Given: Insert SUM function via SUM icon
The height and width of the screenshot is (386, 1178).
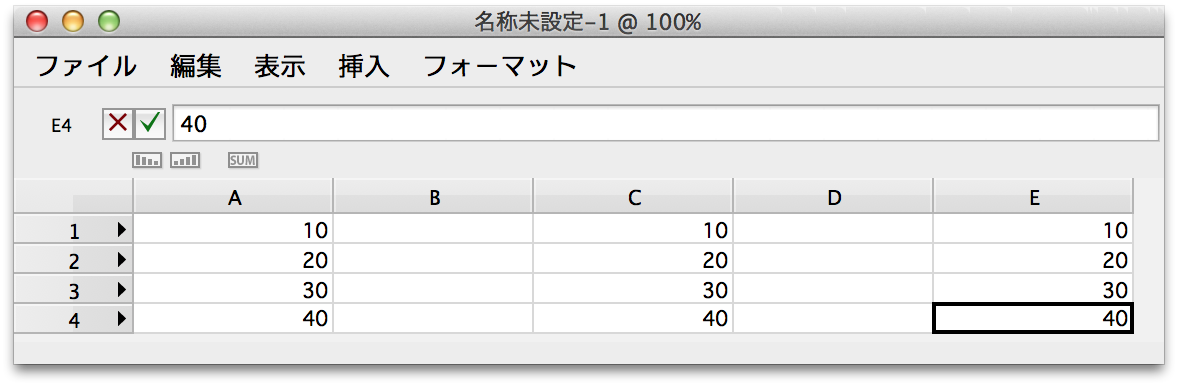Looking at the screenshot, I should pos(243,160).
